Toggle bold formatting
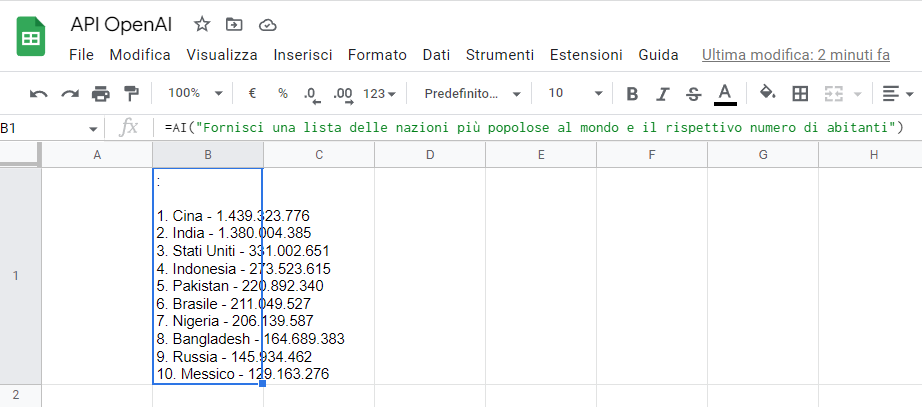Viewport: 922px width, 407px height. pyautogui.click(x=632, y=93)
